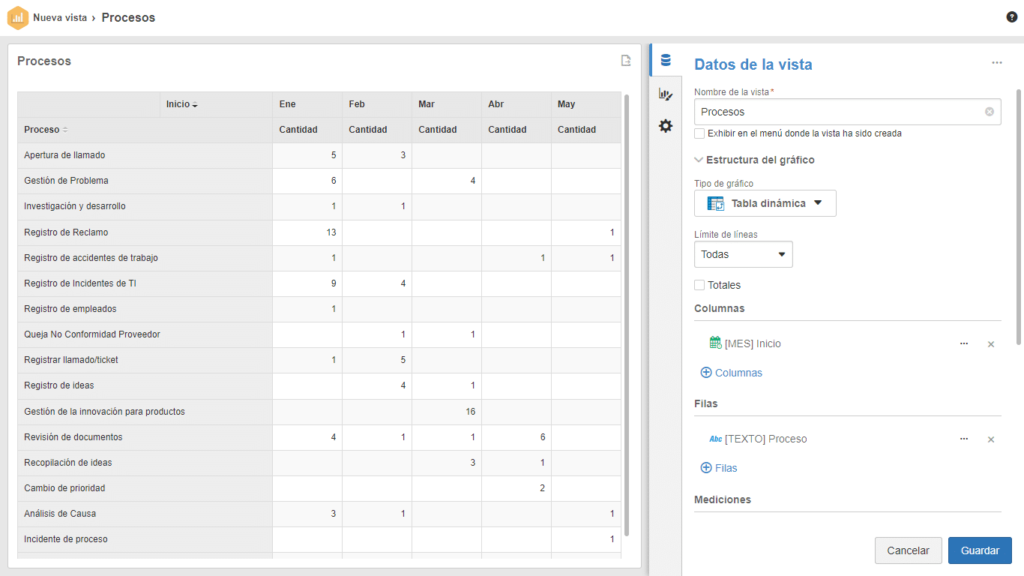The image size is (1024, 576).
Task: Open the Tabla dinámica chart type dropdown
Action: pos(765,204)
